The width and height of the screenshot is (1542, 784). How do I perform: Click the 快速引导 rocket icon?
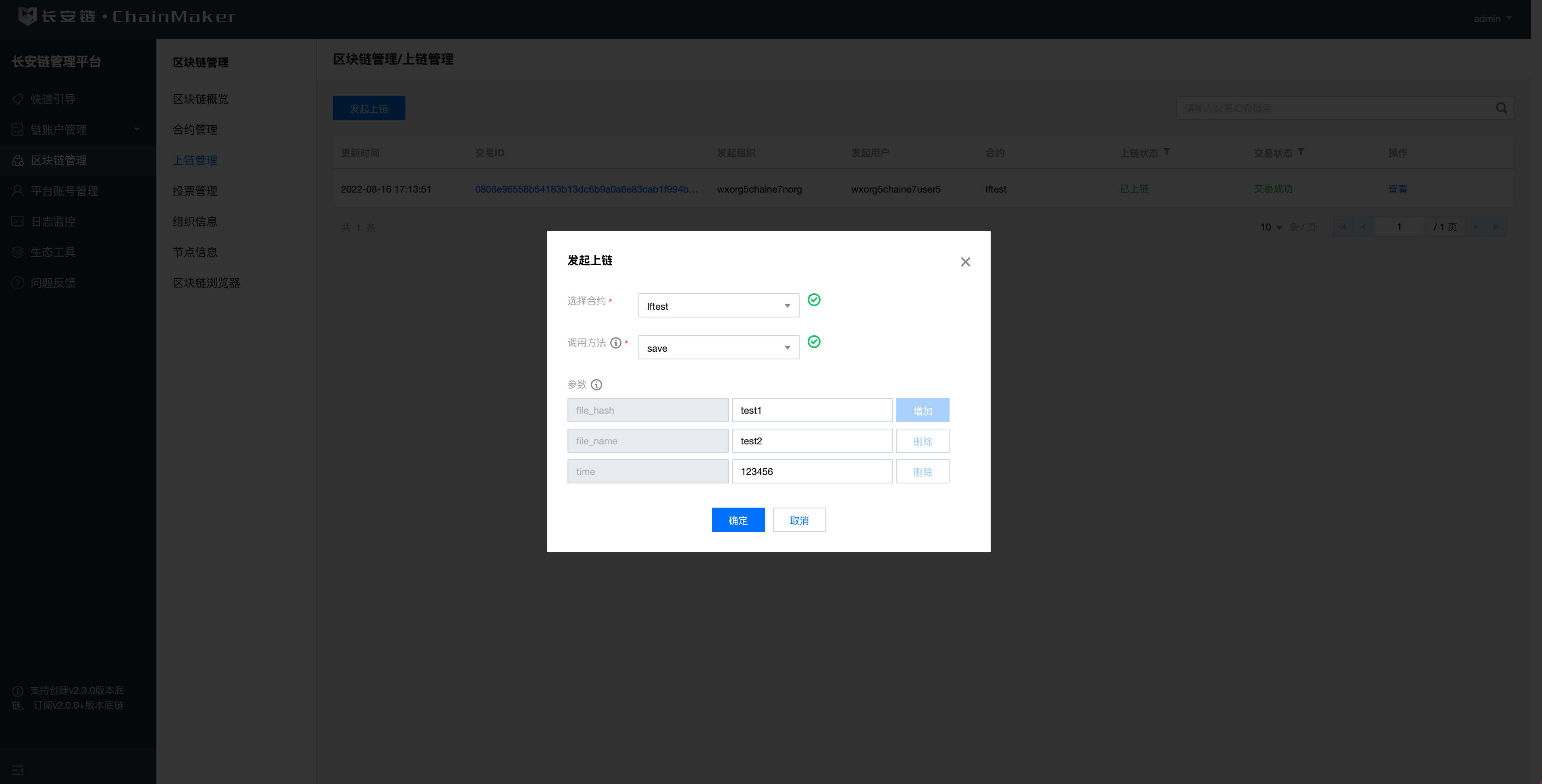(x=18, y=100)
